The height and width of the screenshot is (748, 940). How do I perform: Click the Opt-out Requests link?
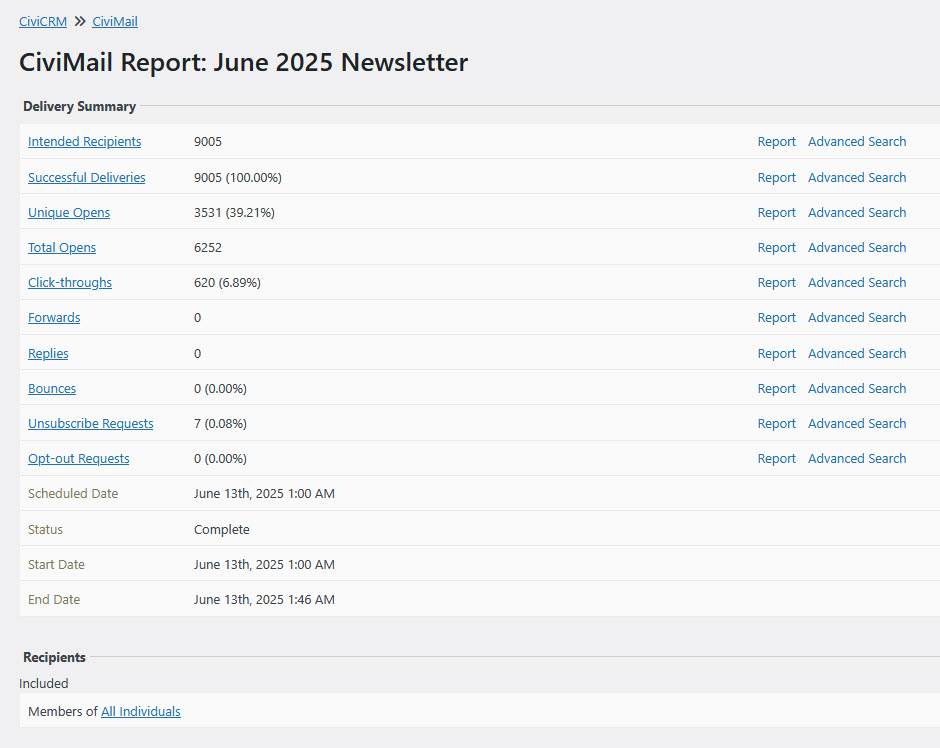(78, 459)
